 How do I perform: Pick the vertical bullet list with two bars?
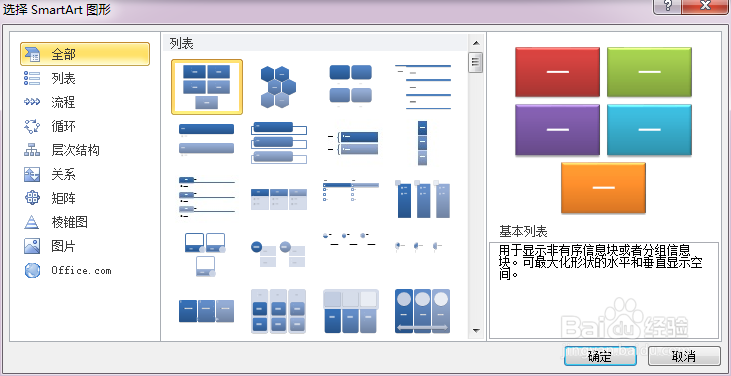207,139
